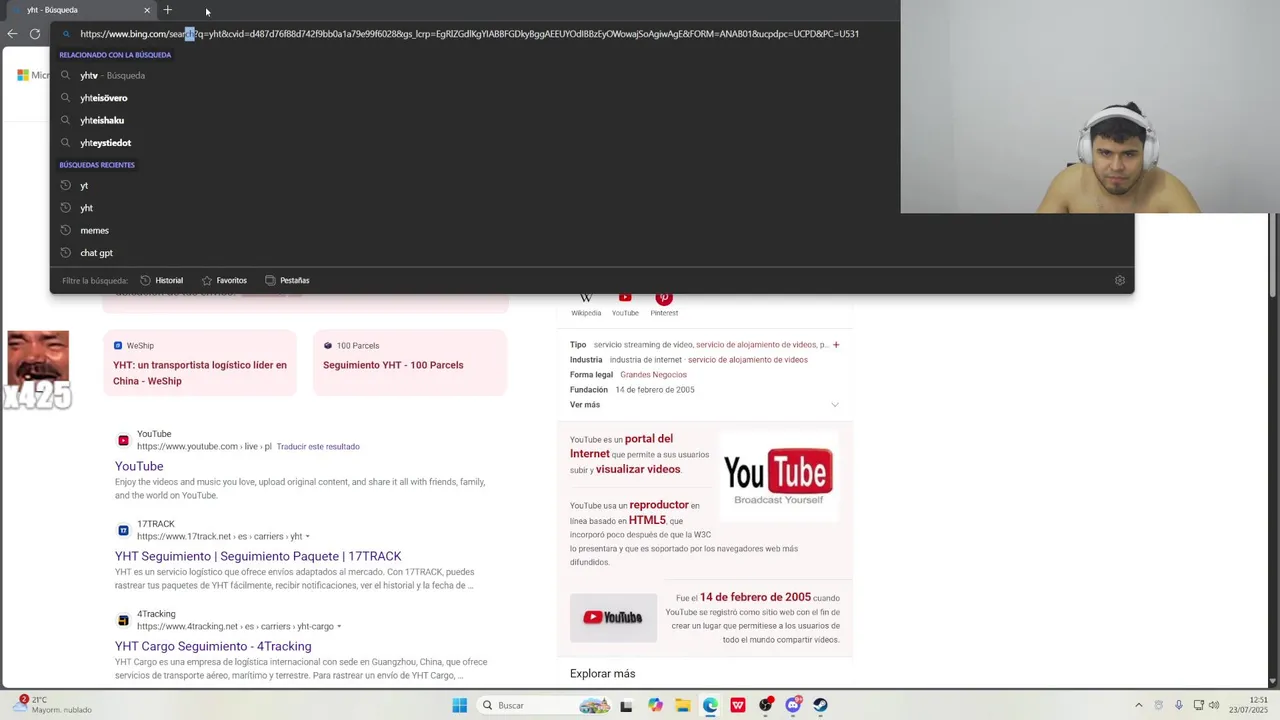The image size is (1280, 720).
Task: Open Task View from the taskbar
Action: click(x=626, y=705)
